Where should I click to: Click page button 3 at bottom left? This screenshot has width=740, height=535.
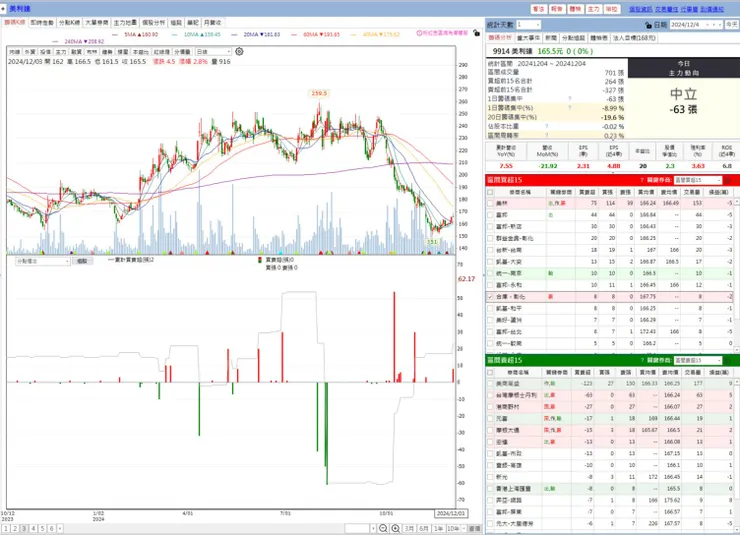[x=24, y=528]
